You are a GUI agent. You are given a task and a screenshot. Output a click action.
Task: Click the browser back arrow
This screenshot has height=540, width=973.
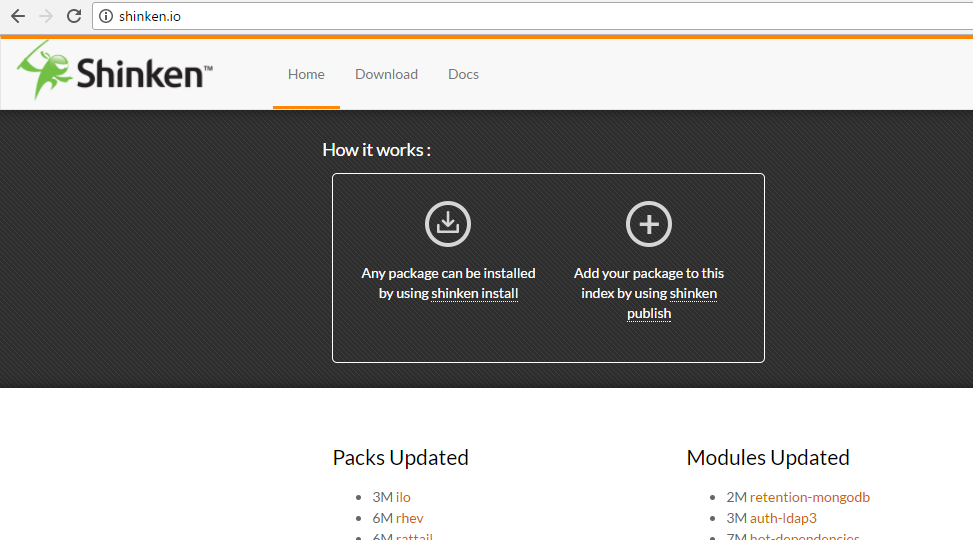click(17, 16)
